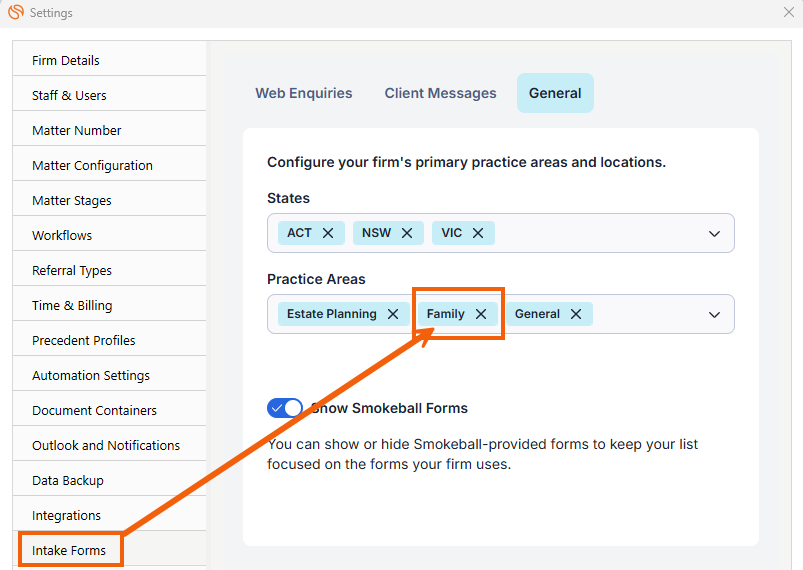Remove the VIC state tag
The height and width of the screenshot is (570, 803).
click(x=478, y=233)
